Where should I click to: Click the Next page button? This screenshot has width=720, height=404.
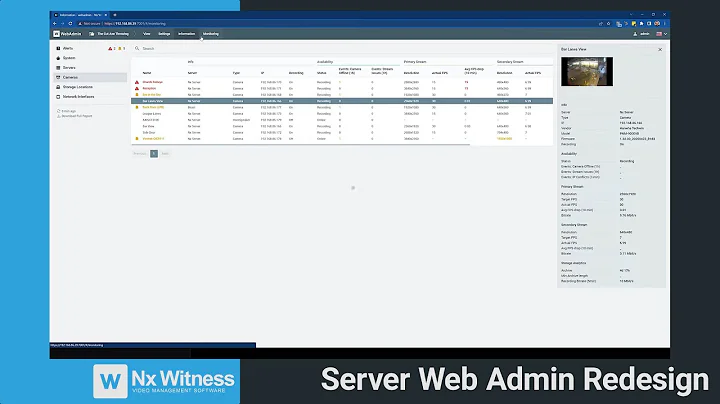[x=165, y=153]
